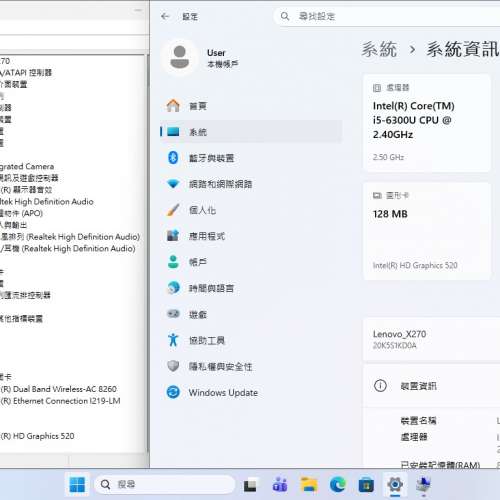Open 帳戶 accounts settings
The width and height of the screenshot is (500, 500).
[x=251, y=262]
